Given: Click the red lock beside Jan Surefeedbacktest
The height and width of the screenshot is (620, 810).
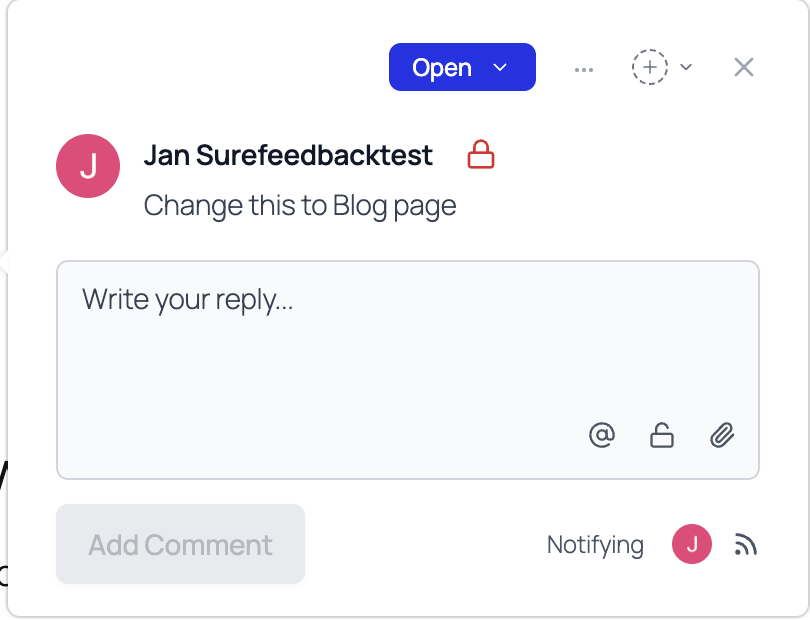Looking at the screenshot, I should [481, 154].
